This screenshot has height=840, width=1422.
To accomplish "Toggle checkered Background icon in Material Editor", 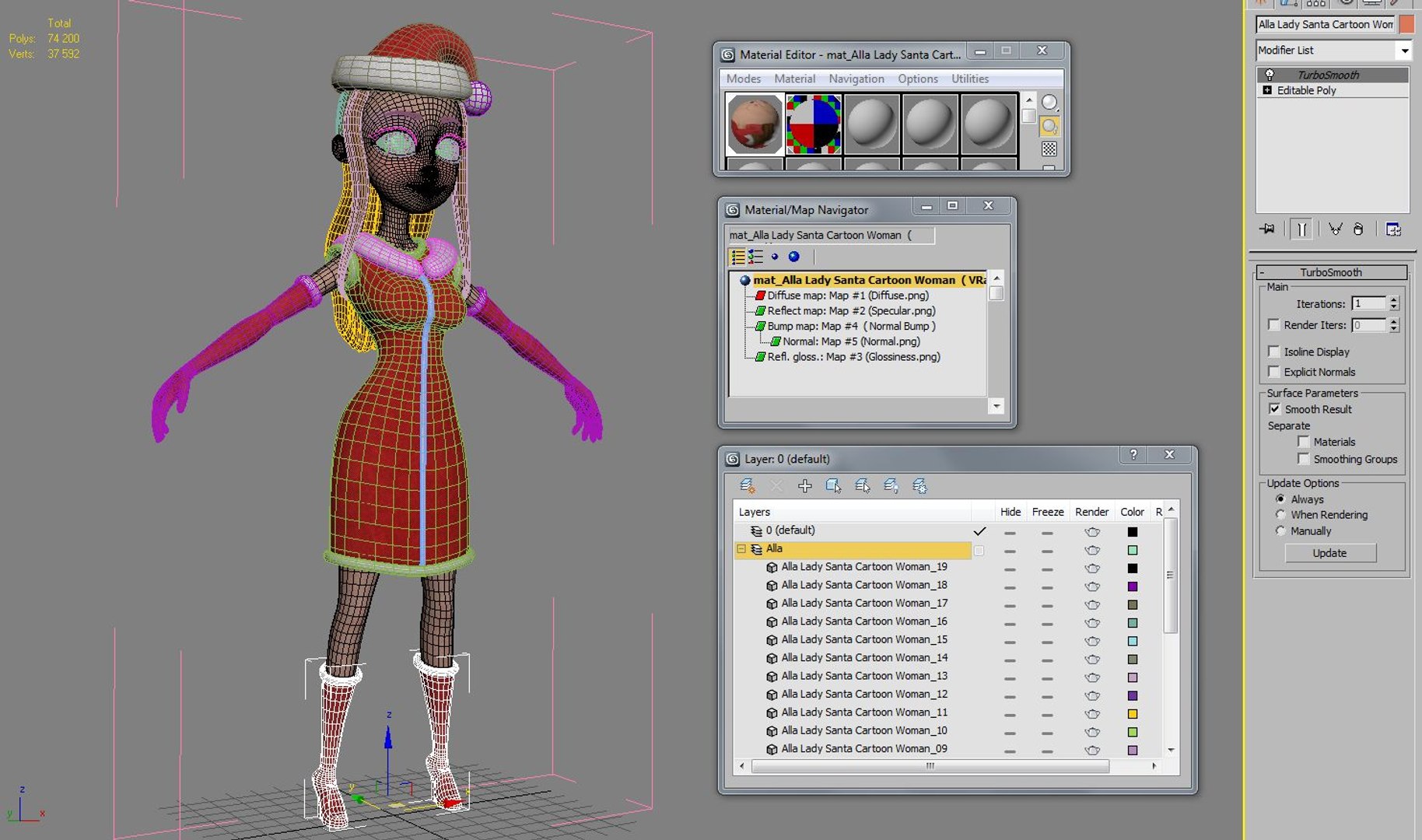I will click(1049, 149).
